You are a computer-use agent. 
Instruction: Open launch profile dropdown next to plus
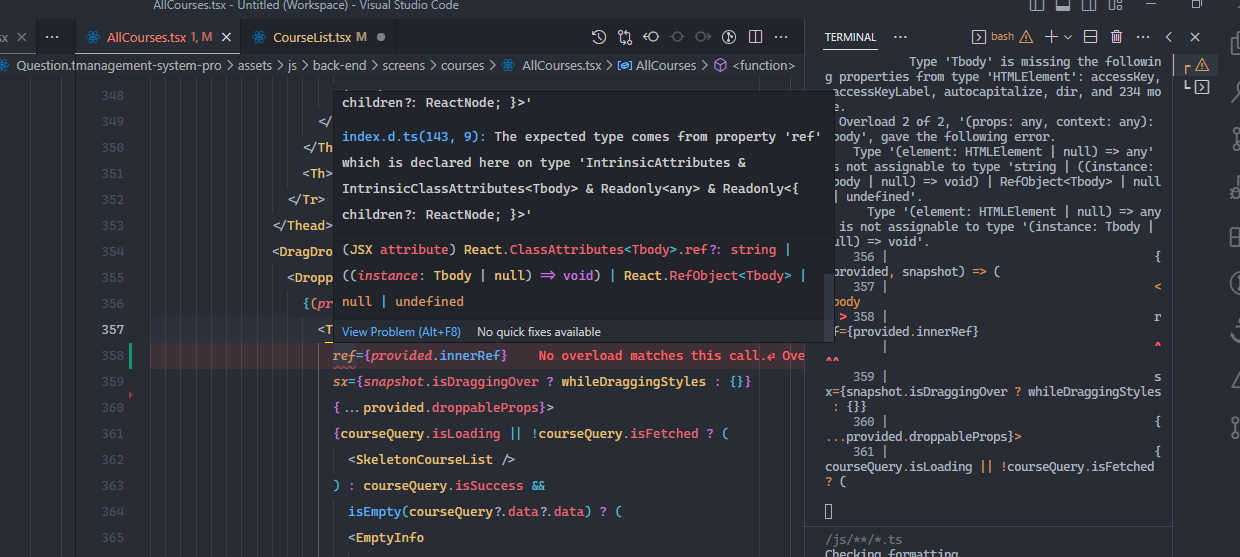[x=1068, y=37]
